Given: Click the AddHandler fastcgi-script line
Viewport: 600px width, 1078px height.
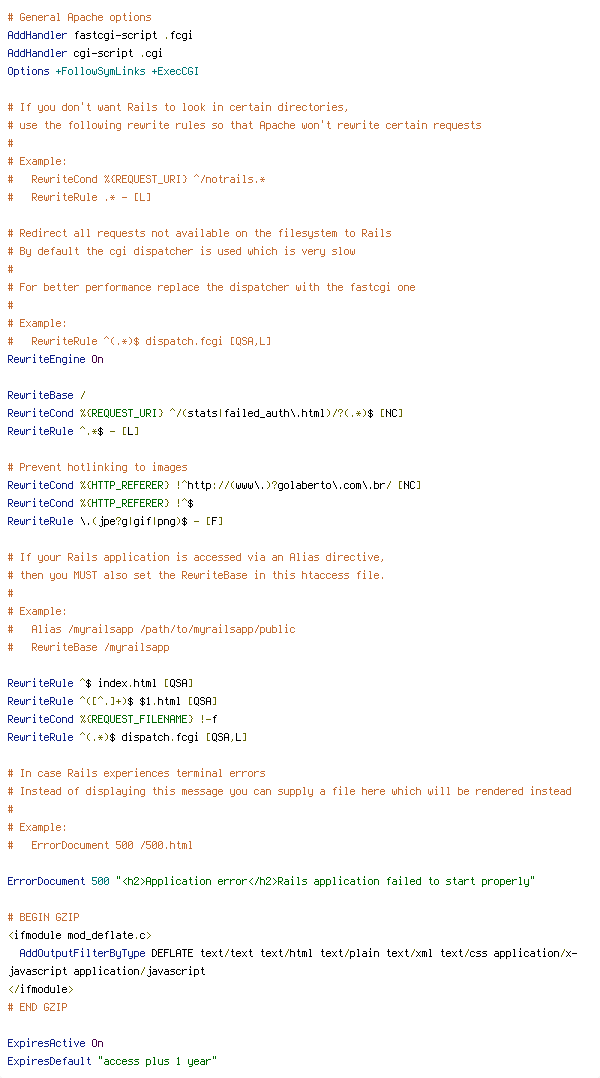Looking at the screenshot, I should click(x=100, y=35).
